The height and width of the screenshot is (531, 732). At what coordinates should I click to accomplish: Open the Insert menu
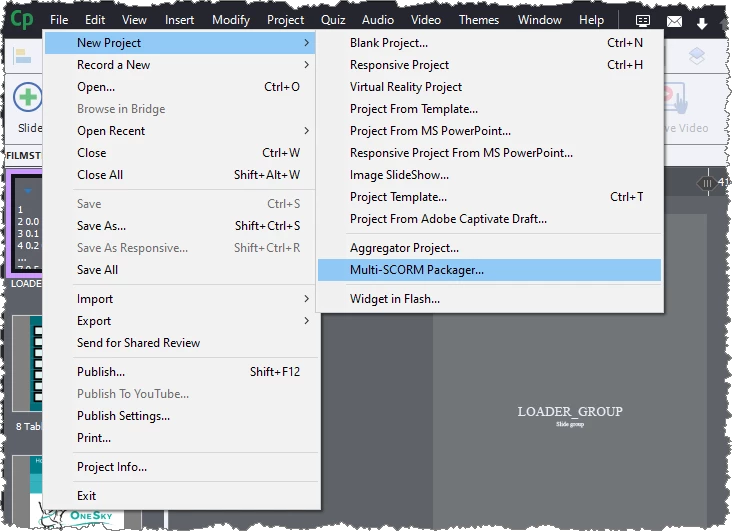tap(179, 20)
